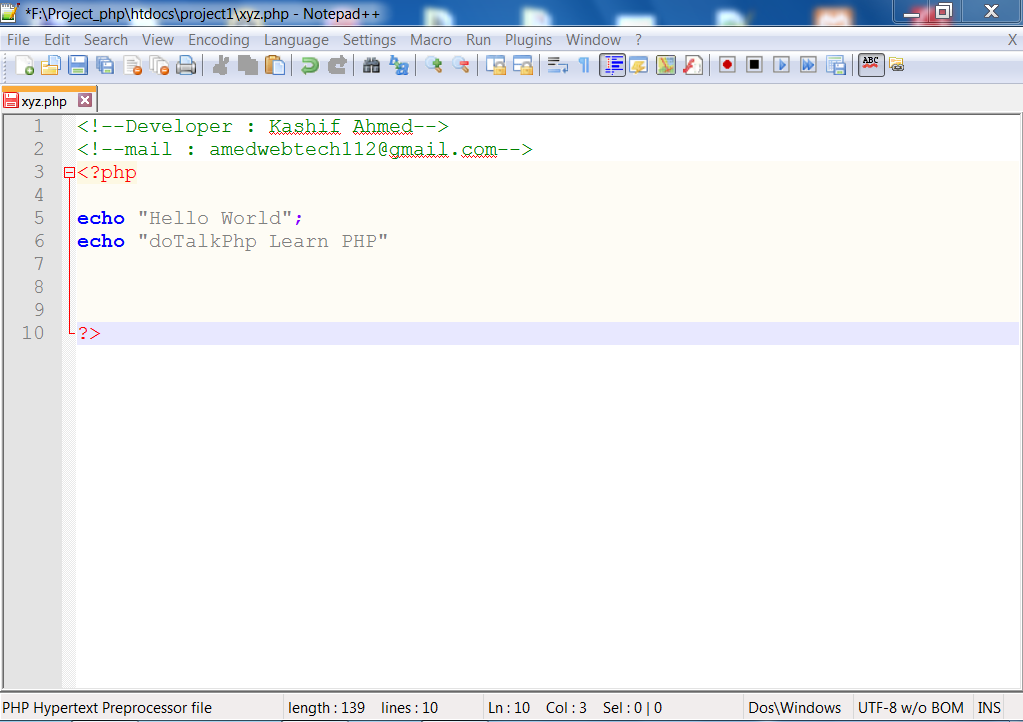Click the Print toolbar icon
Viewport: 1023px width, 722px height.
click(186, 64)
